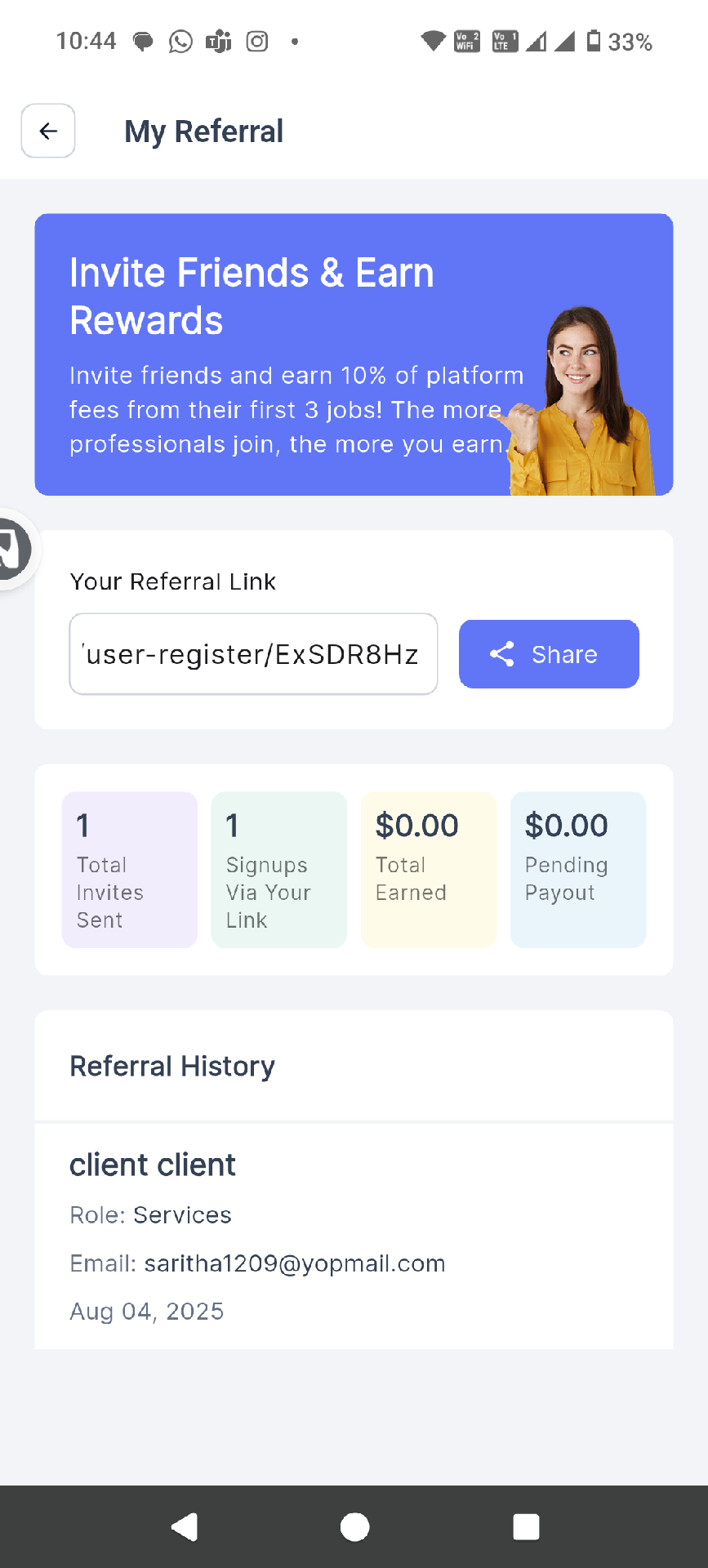Viewport: 708px width, 1568px height.
Task: Tap the Teams notification icon
Action: pos(219,41)
